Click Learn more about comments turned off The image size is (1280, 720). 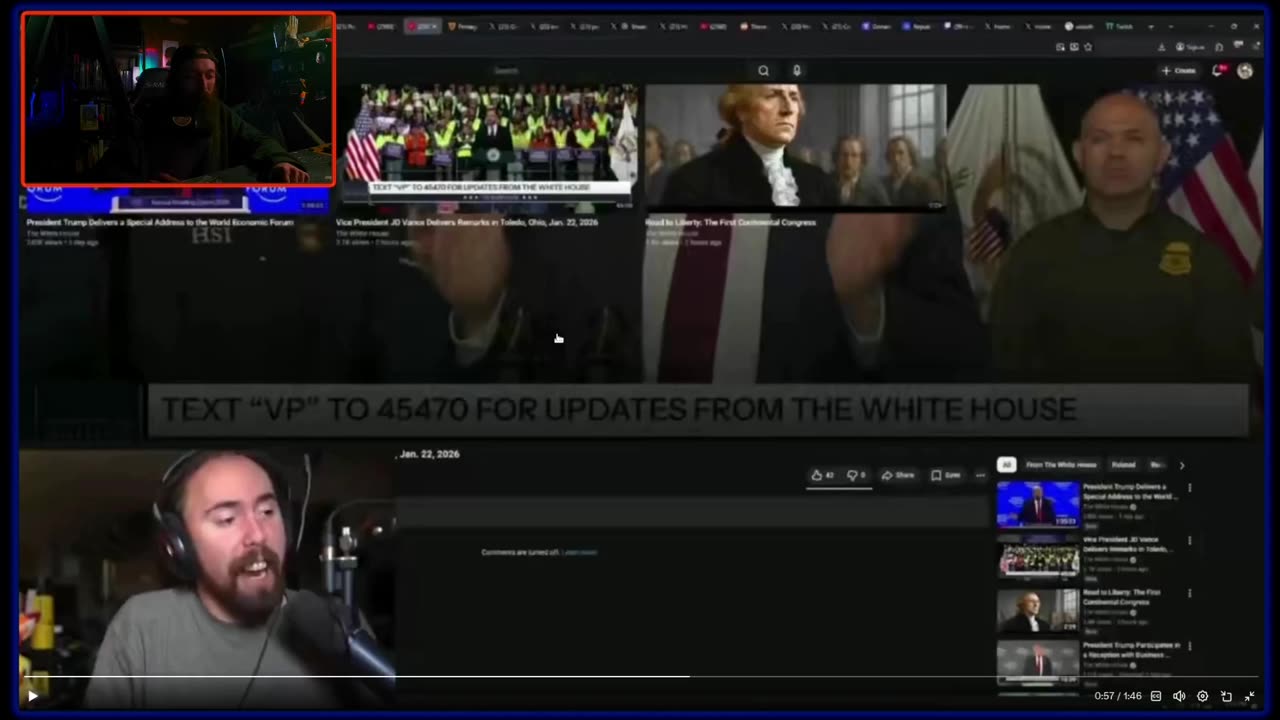[579, 552]
